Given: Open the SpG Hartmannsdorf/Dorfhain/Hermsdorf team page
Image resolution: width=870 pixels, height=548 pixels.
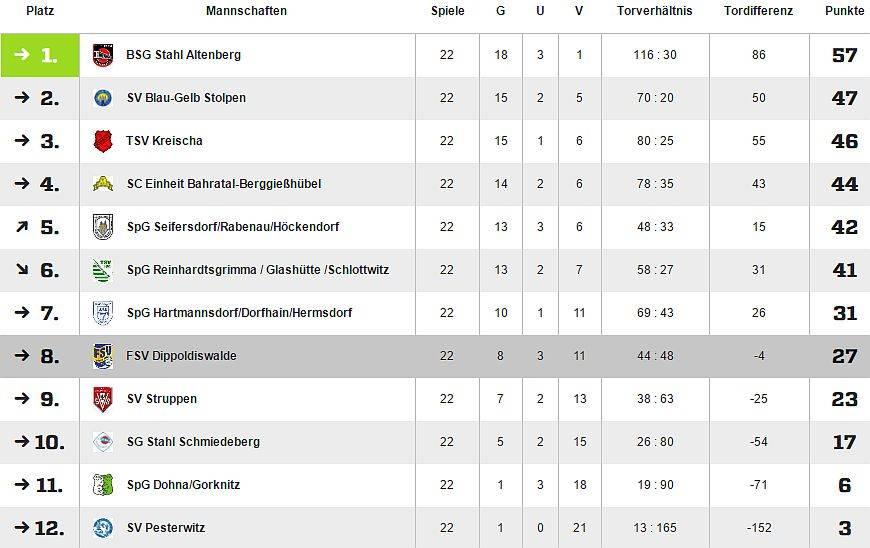Looking at the screenshot, I should 239,313.
